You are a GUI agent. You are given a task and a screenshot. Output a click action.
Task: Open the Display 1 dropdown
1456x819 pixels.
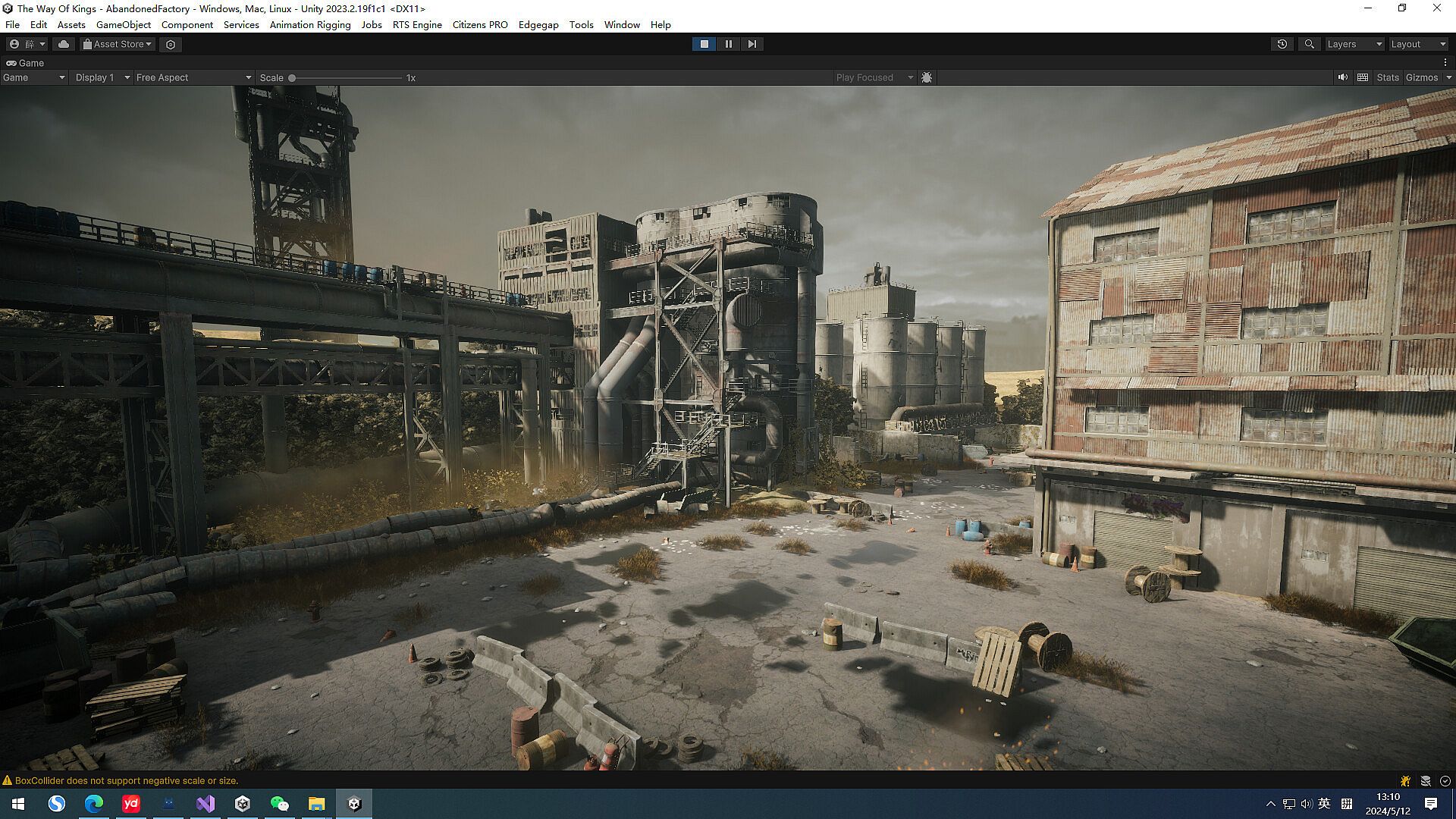(102, 77)
